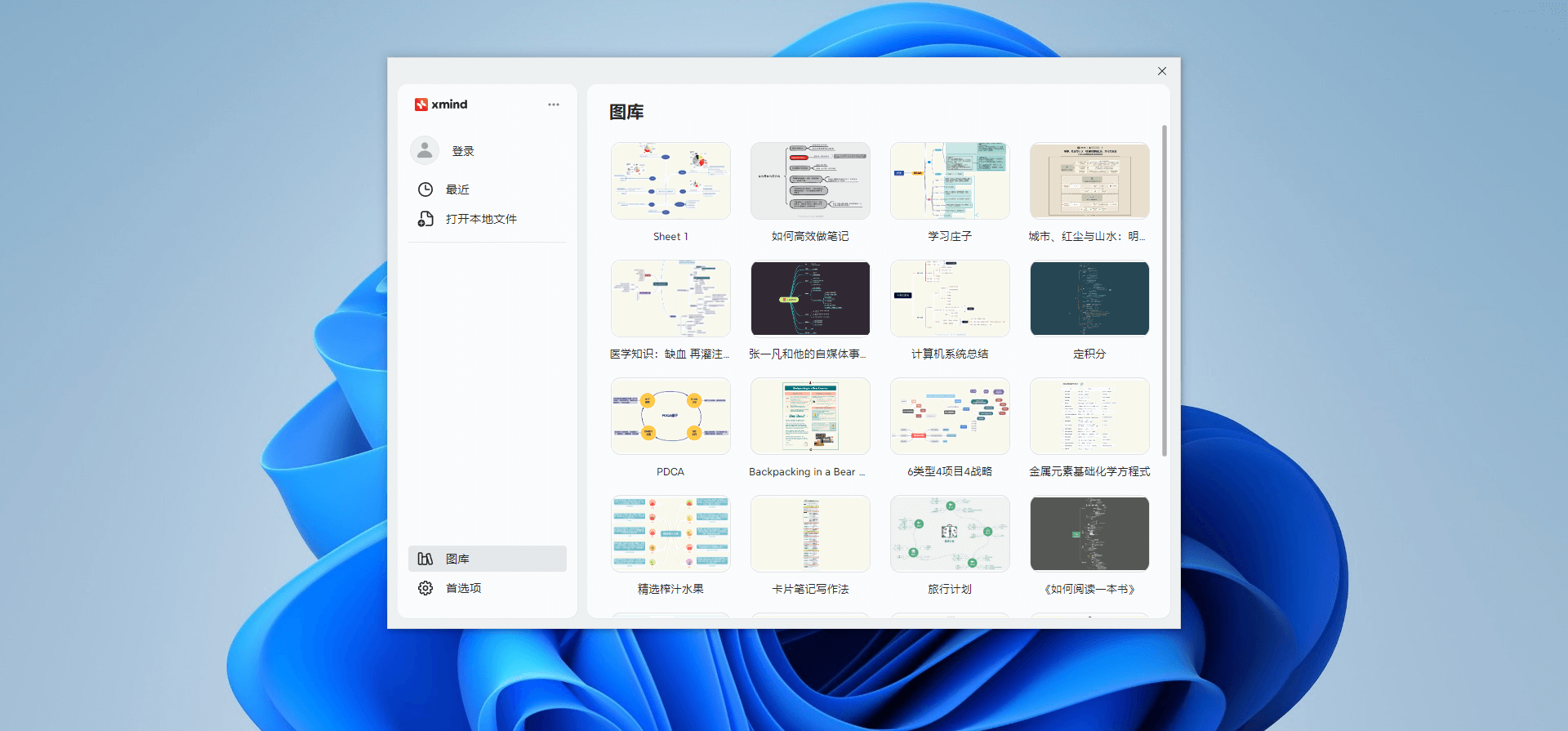Open the 城市、红尘与山水 thumbnail
Image resolution: width=1568 pixels, height=731 pixels.
[1089, 181]
